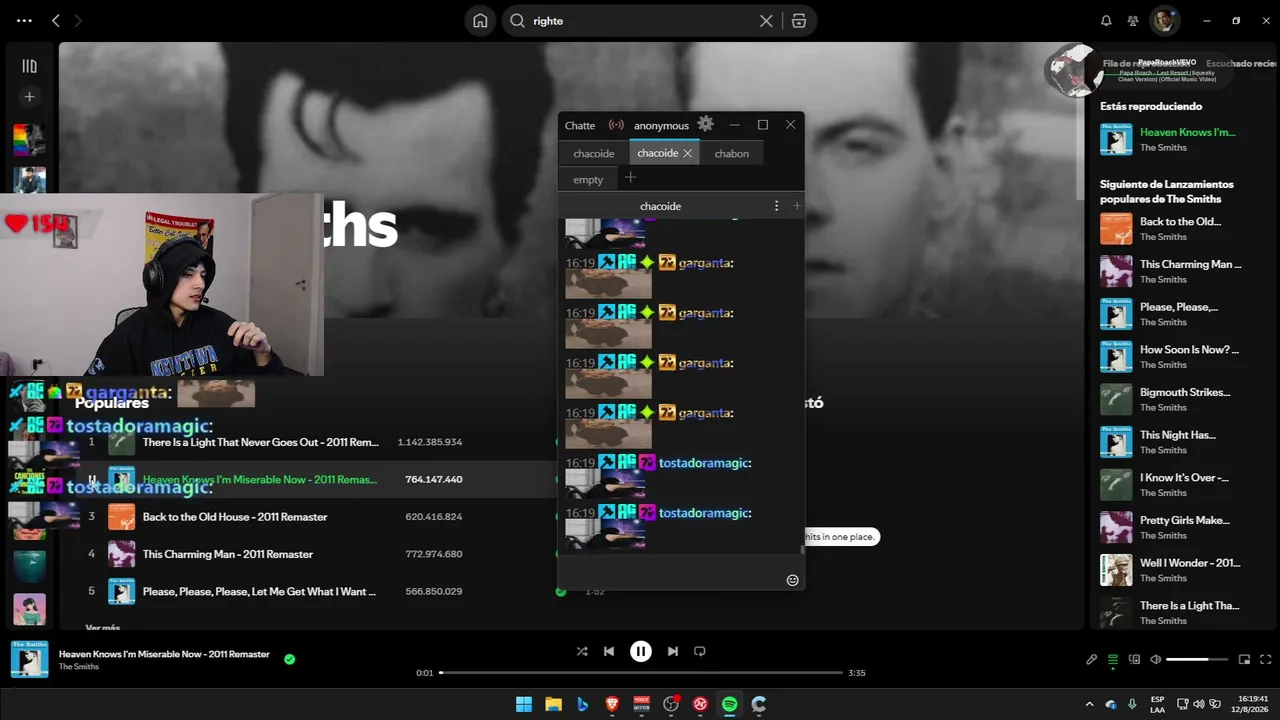Mute Spotify with the speaker icon
1280x720 pixels.
1156,660
